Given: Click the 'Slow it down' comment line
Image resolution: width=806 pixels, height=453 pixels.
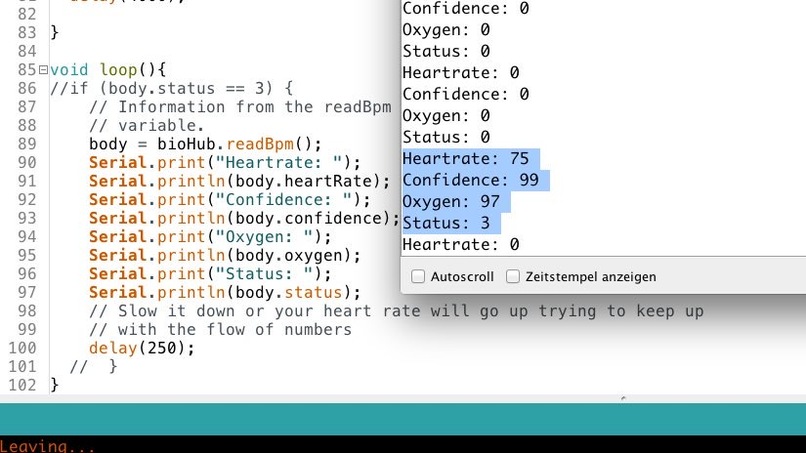Looking at the screenshot, I should (396, 311).
